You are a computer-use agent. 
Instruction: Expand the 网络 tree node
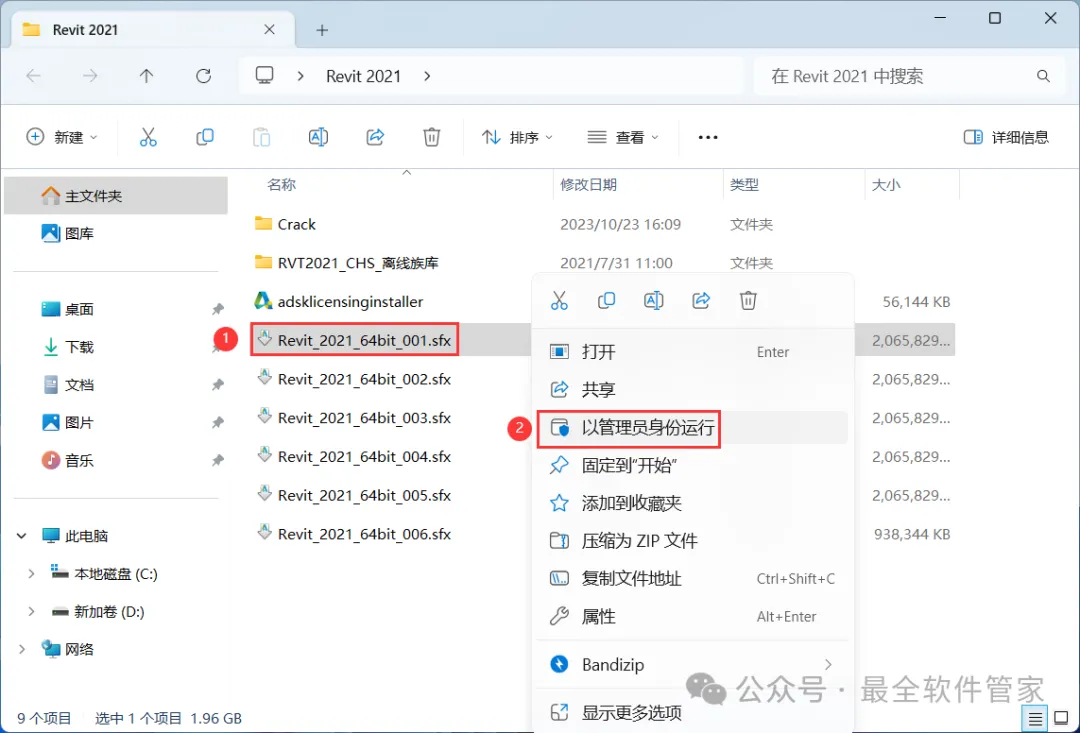point(21,649)
